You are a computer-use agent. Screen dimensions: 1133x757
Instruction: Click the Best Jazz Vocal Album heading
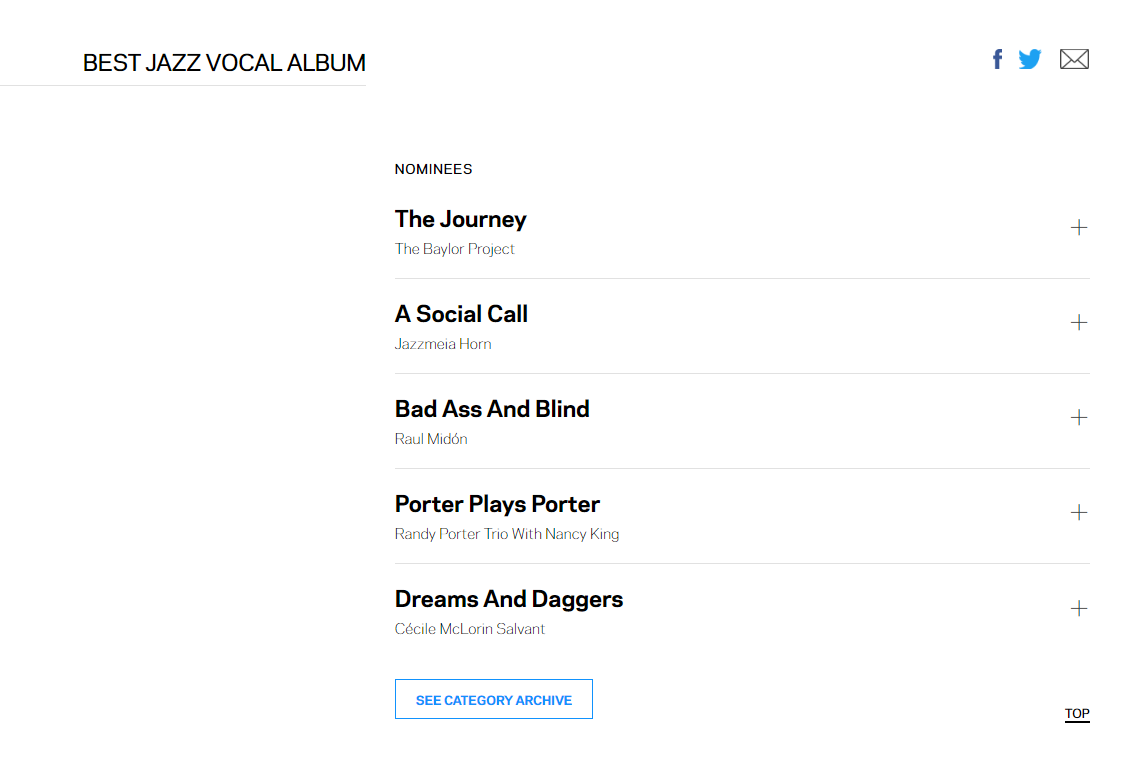pyautogui.click(x=224, y=63)
